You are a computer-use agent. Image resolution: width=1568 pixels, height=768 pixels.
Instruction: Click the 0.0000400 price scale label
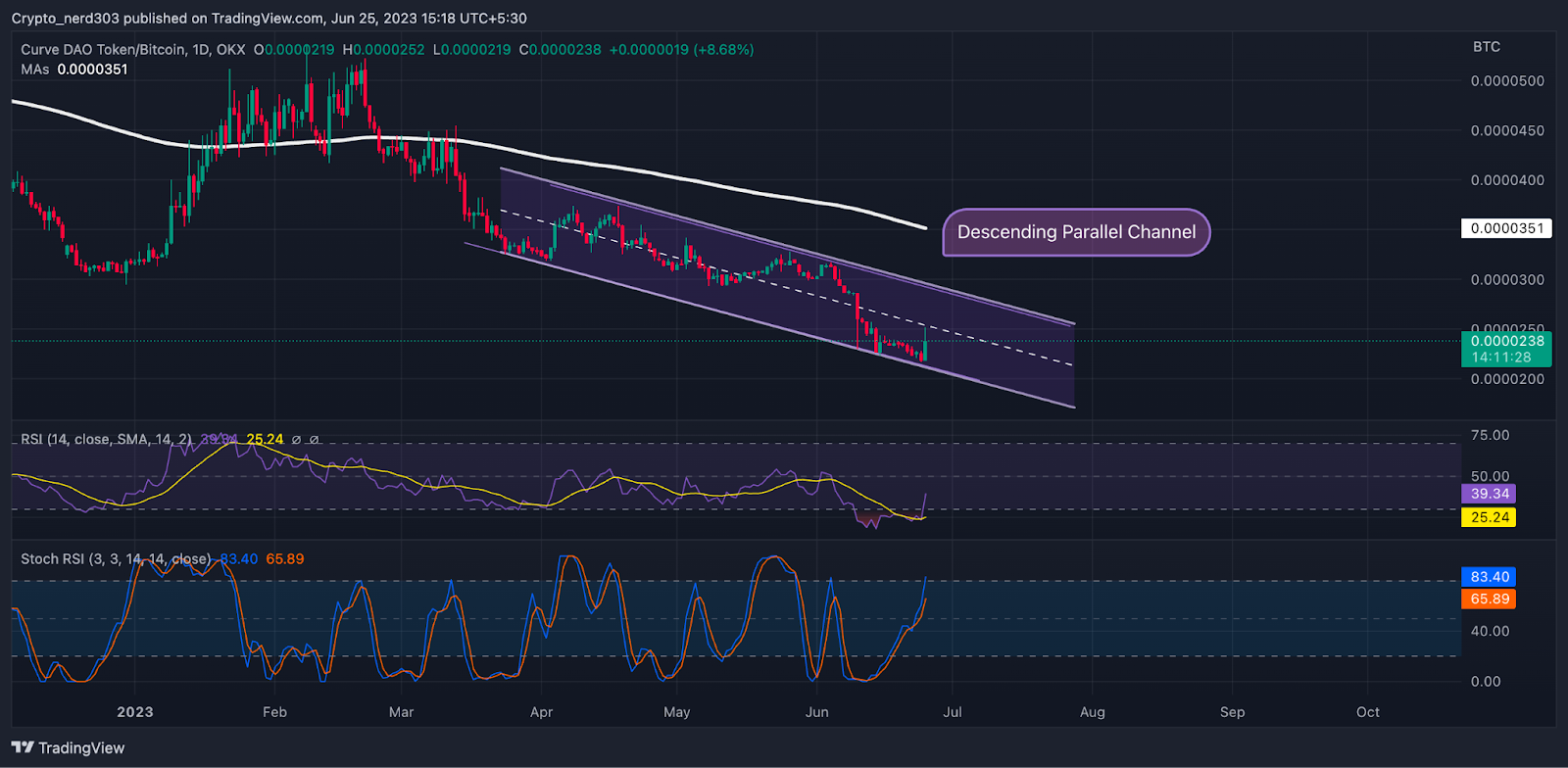point(1507,180)
